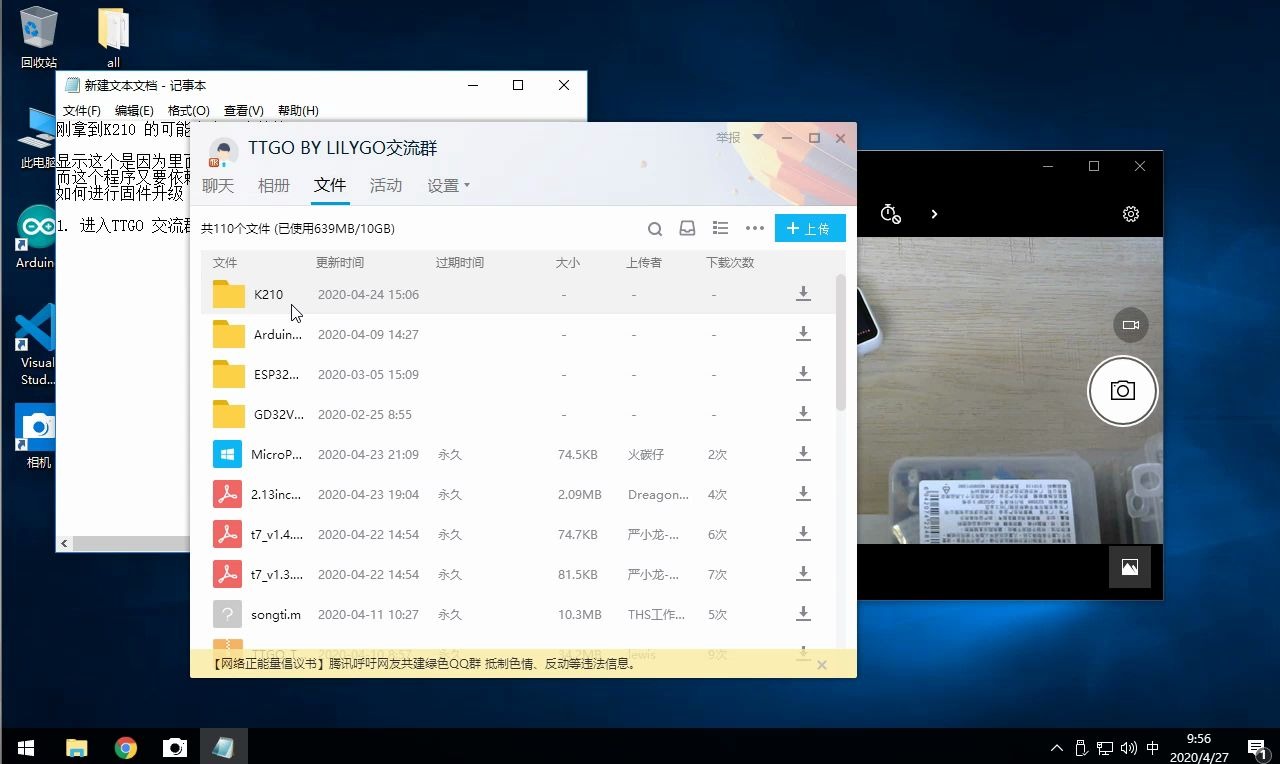
Task: Download the ESP32... folder
Action: click(803, 374)
